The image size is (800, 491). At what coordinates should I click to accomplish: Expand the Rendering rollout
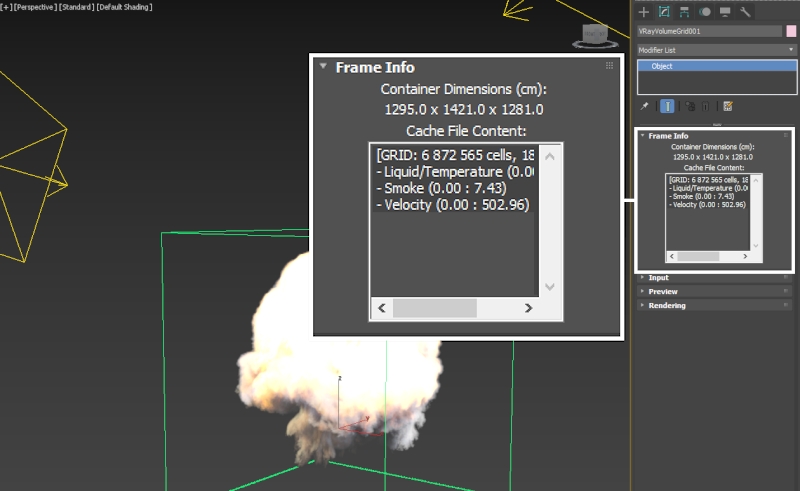coord(666,305)
